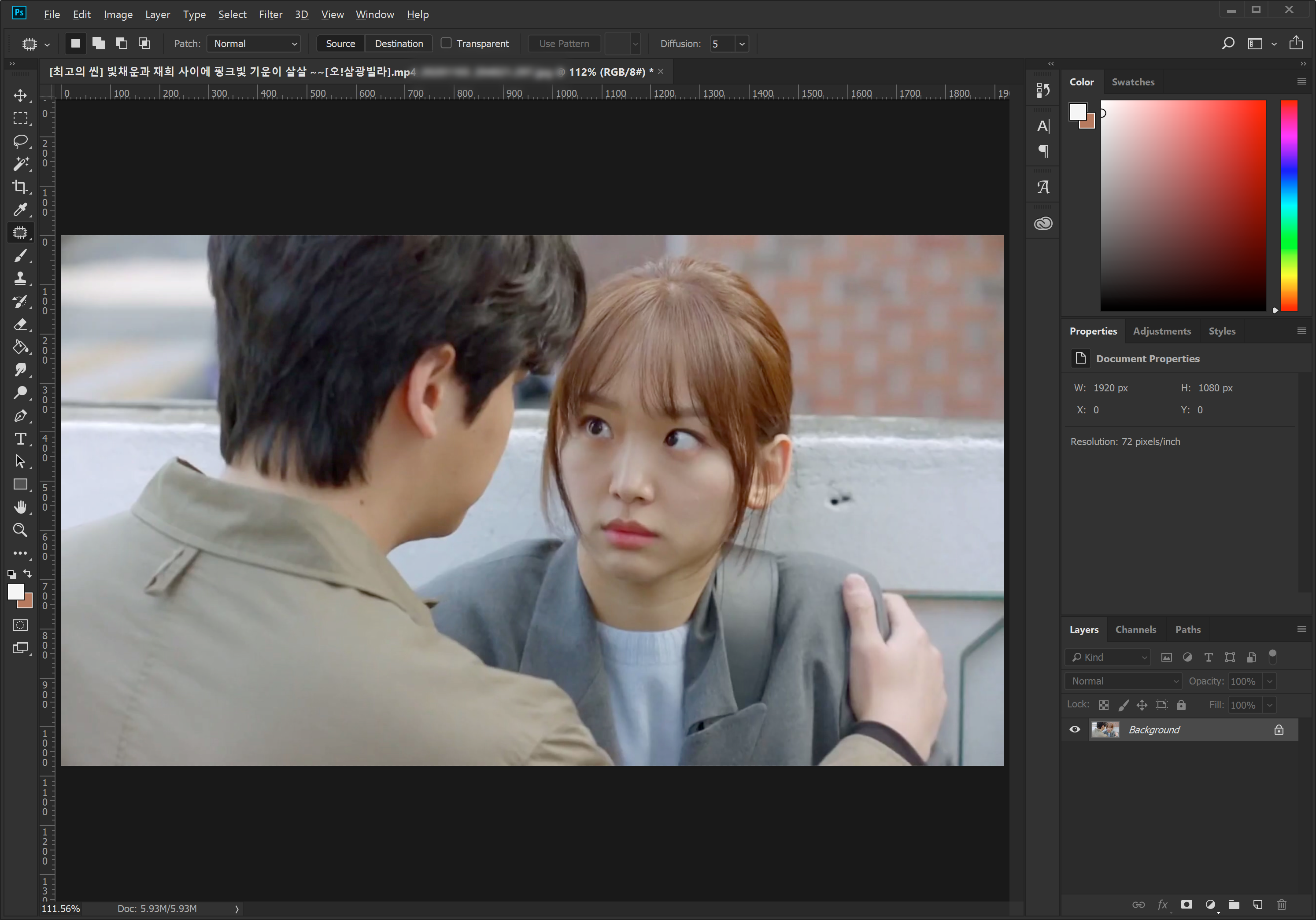Select the Zoom tool
Screen dimensions: 1316x920
[20, 530]
